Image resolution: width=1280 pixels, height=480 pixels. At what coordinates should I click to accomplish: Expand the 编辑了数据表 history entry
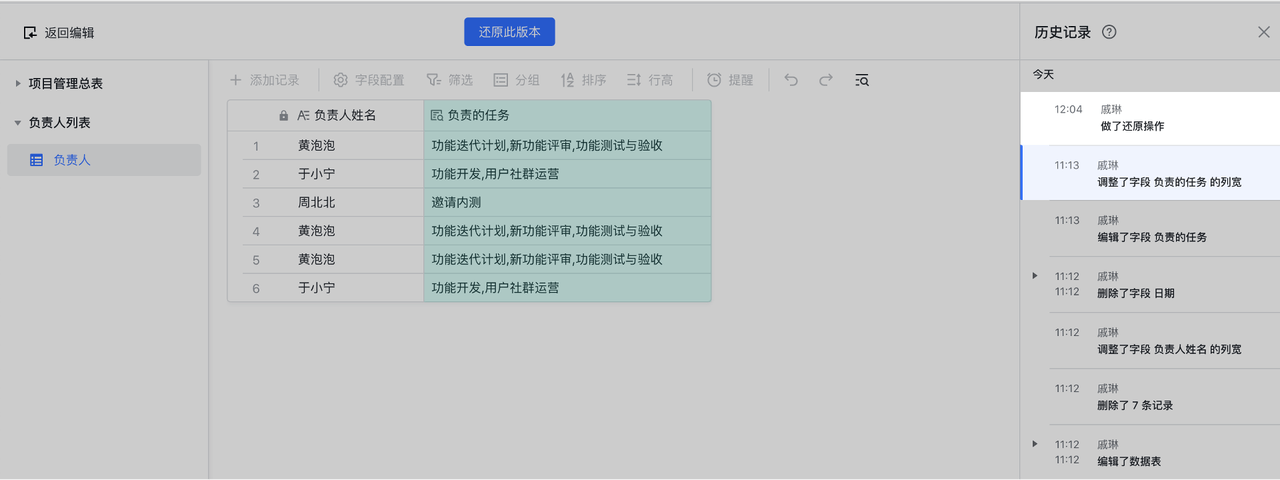pyautogui.click(x=1035, y=444)
